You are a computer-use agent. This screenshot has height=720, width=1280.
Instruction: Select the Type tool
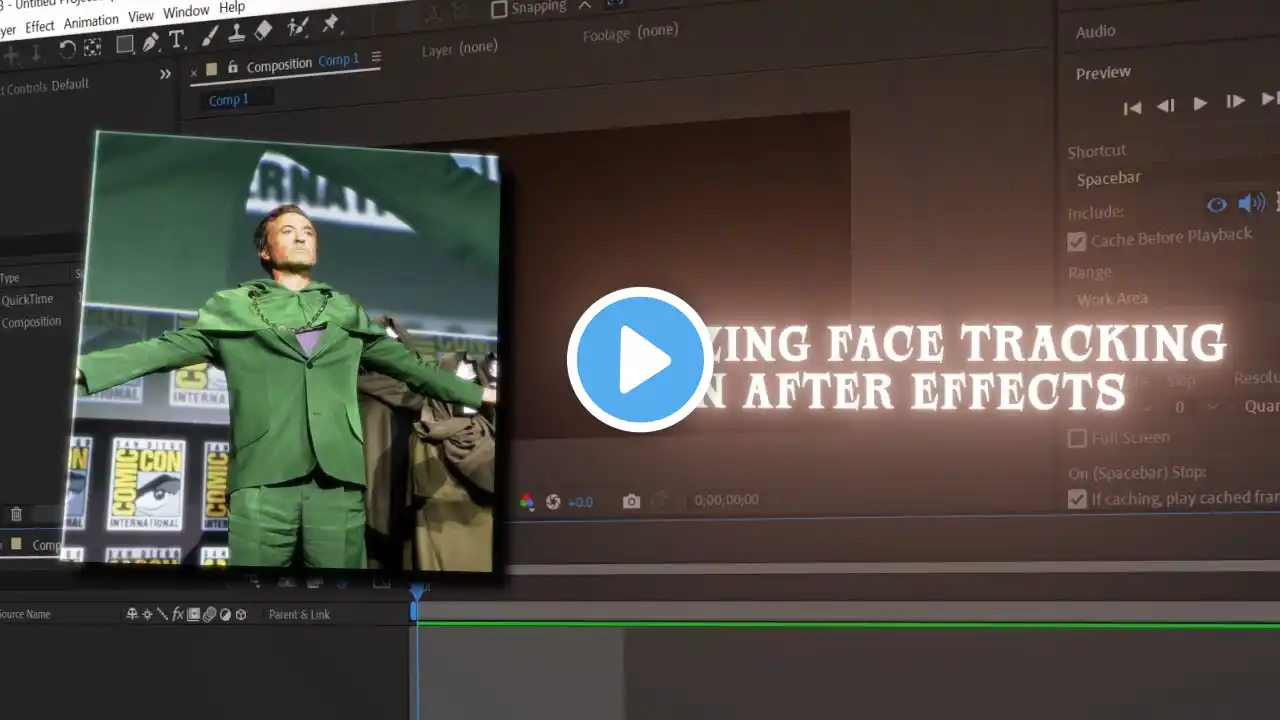tap(177, 40)
